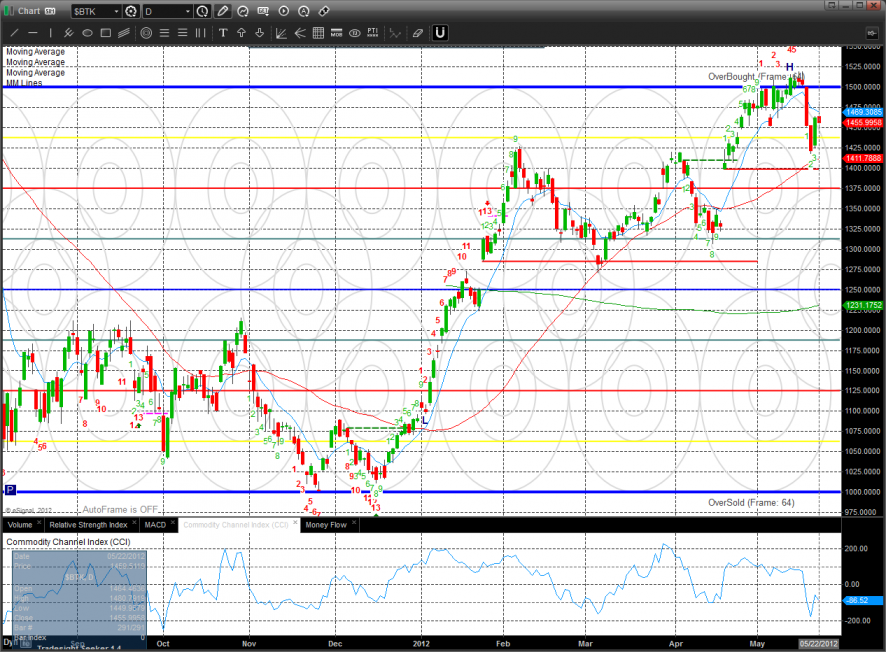
Task: Click the 1231.1752 green price label
Action: [x=862, y=305]
